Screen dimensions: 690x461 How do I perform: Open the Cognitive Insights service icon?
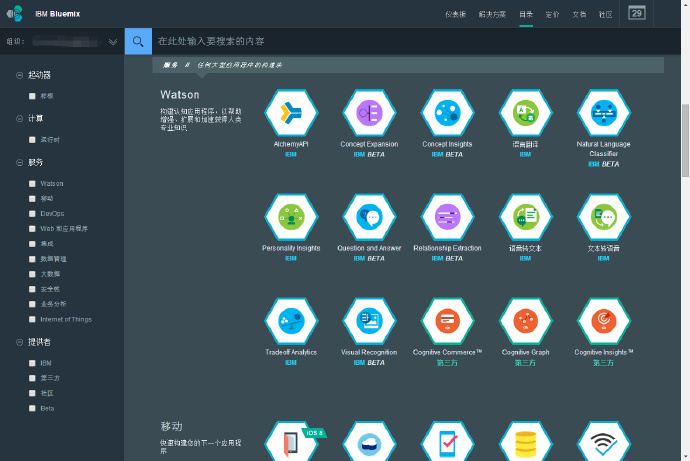[x=604, y=321]
